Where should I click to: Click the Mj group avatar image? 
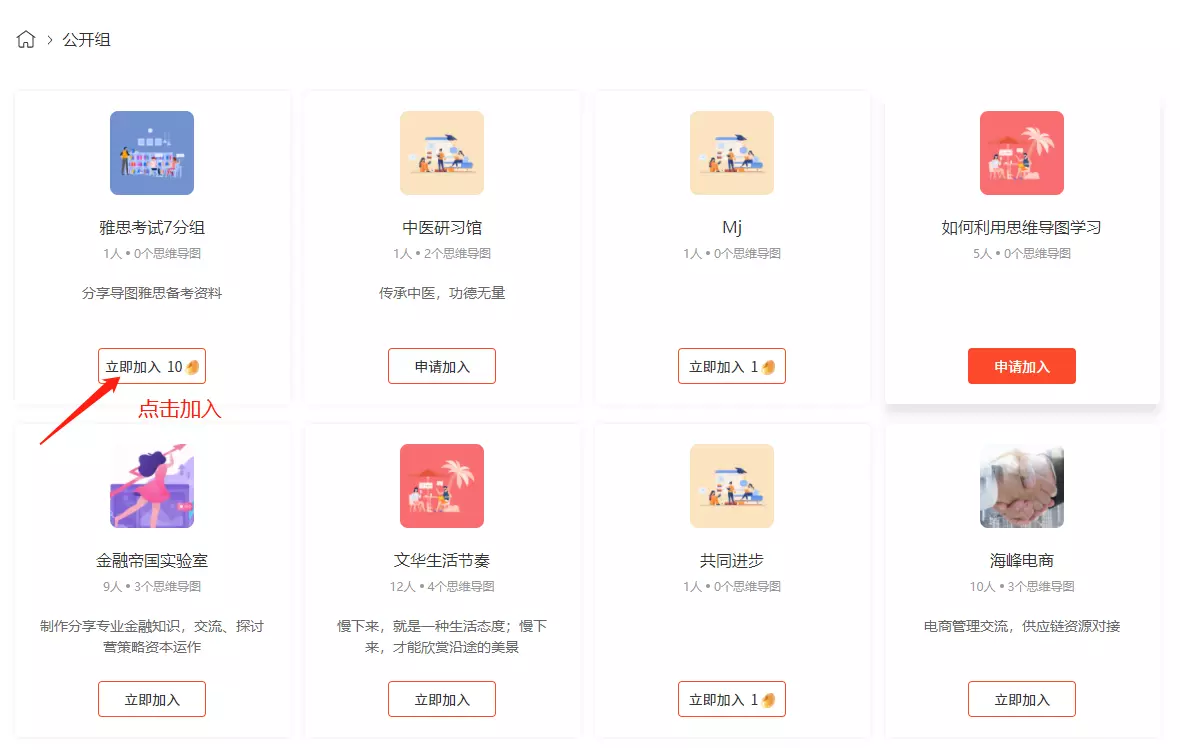(732, 153)
